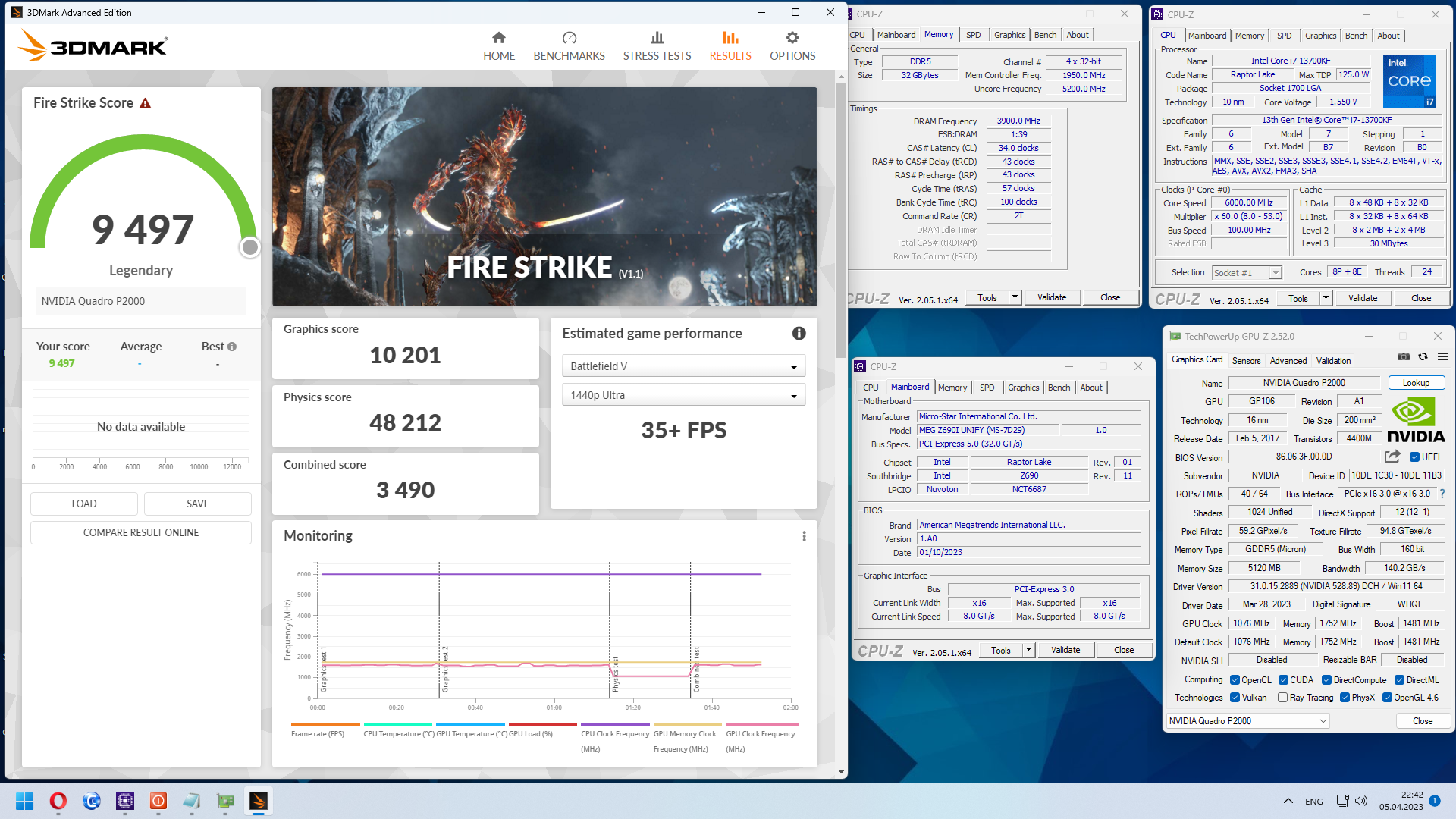Open the Opera browser taskbar icon
Screen dimensions: 1456x819
coord(58,801)
